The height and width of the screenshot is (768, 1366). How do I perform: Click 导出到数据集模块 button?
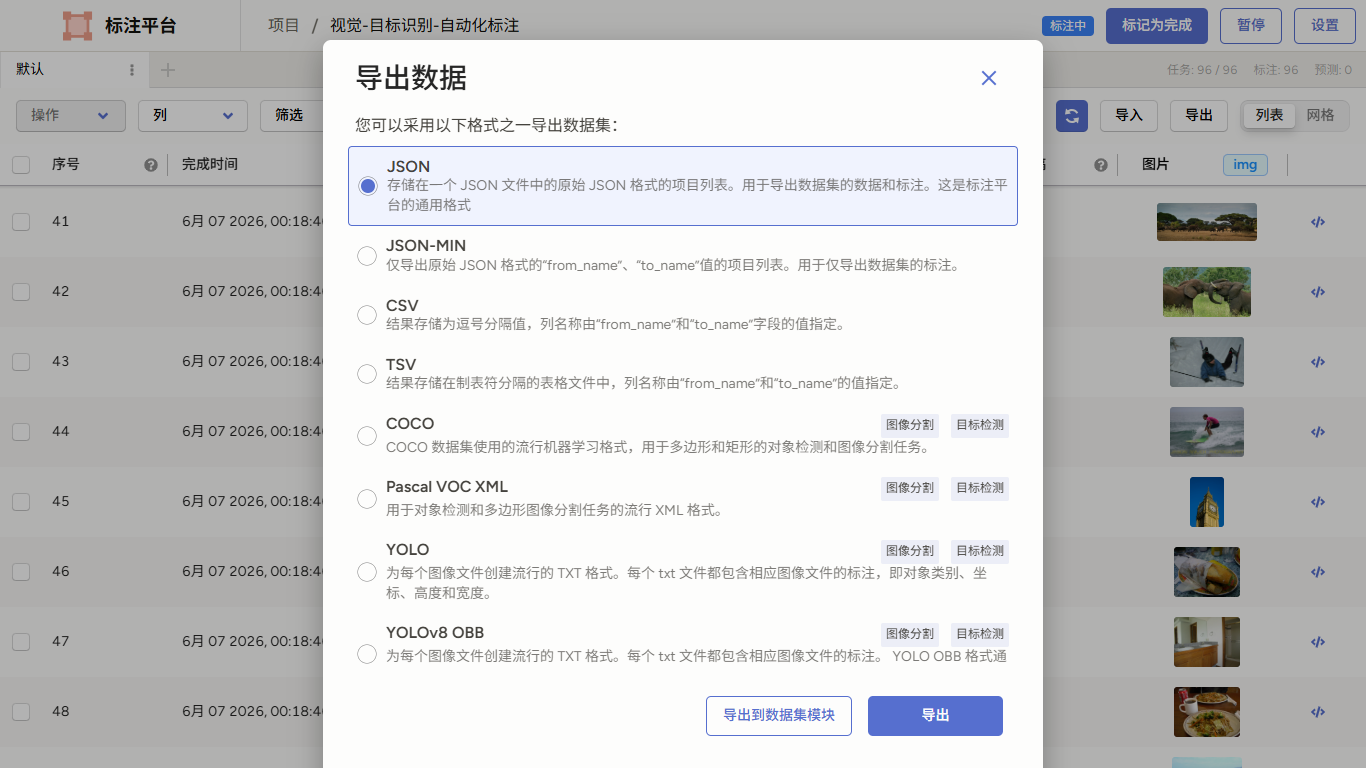(x=779, y=716)
